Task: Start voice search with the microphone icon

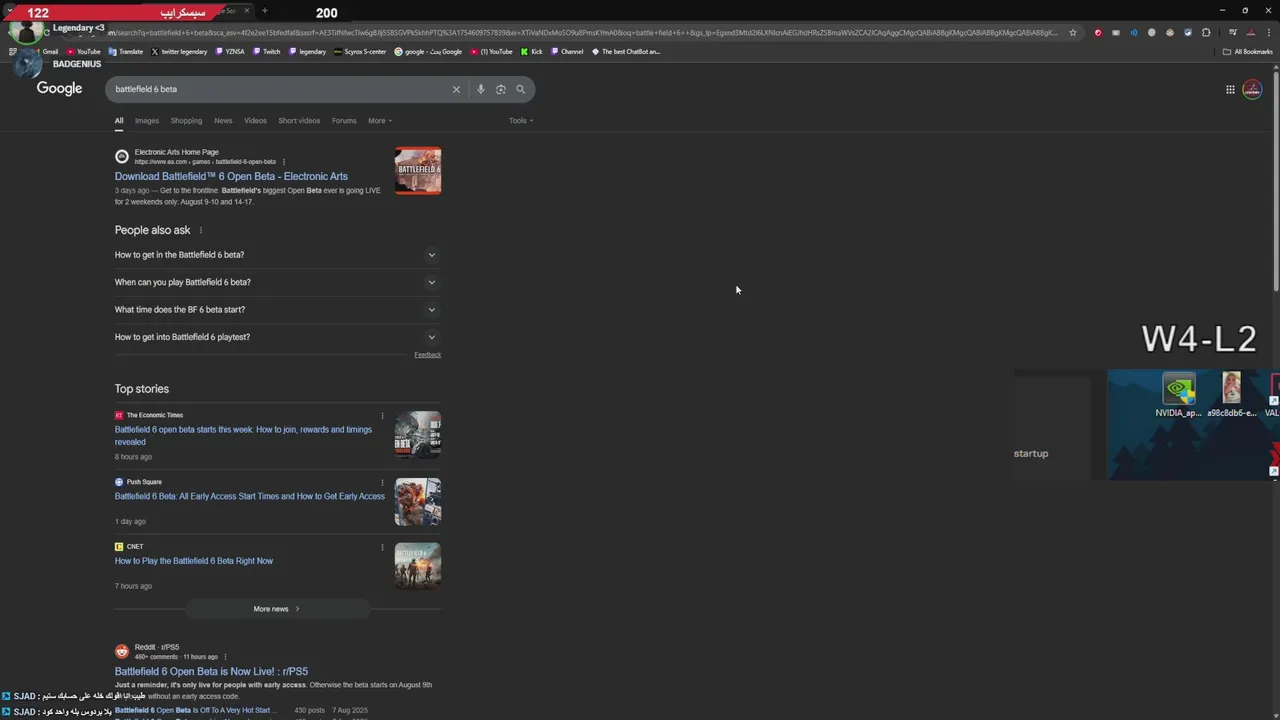Action: [x=481, y=89]
